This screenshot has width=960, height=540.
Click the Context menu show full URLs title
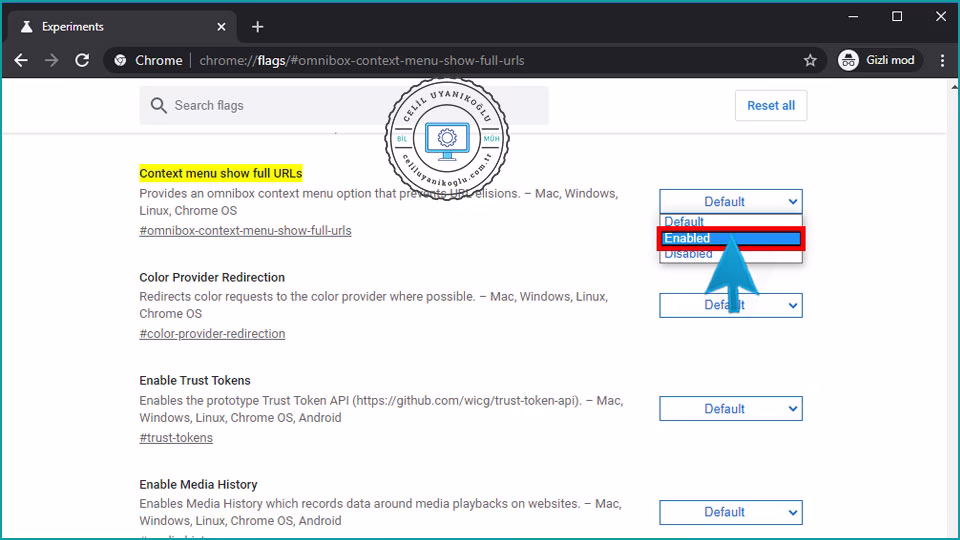[220, 173]
